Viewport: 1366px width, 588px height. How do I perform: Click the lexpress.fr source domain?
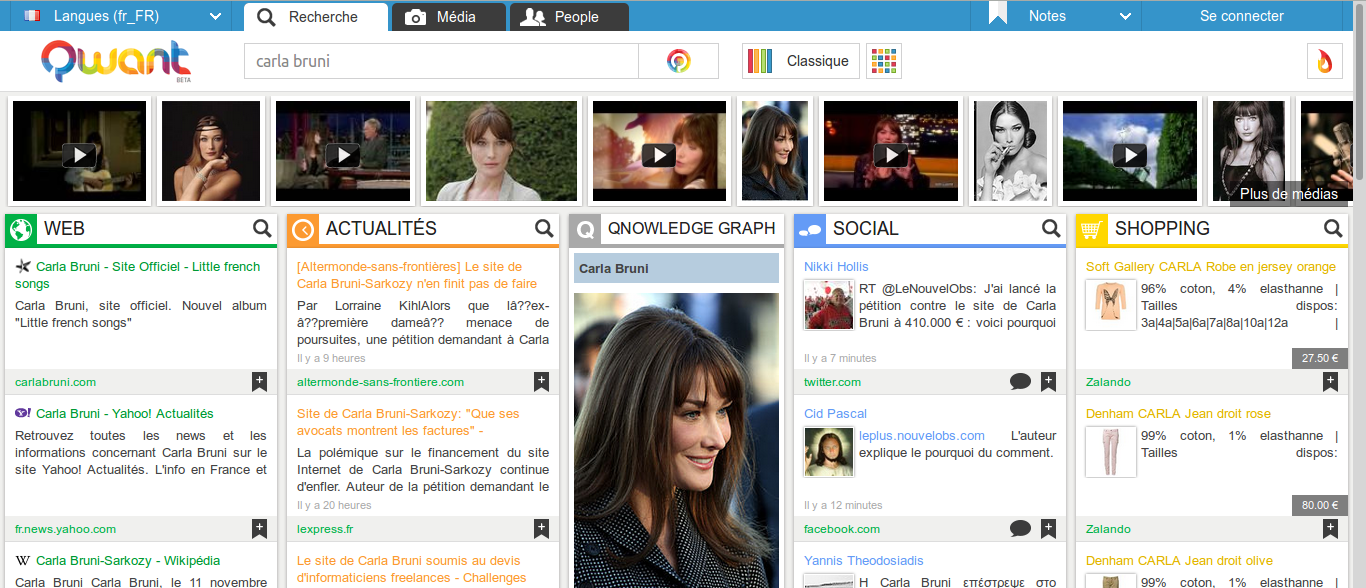pyautogui.click(x=325, y=529)
